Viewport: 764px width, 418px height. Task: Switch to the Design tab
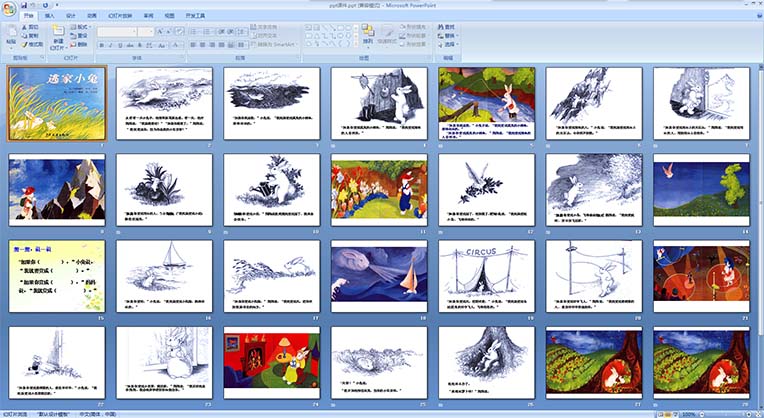click(x=71, y=16)
